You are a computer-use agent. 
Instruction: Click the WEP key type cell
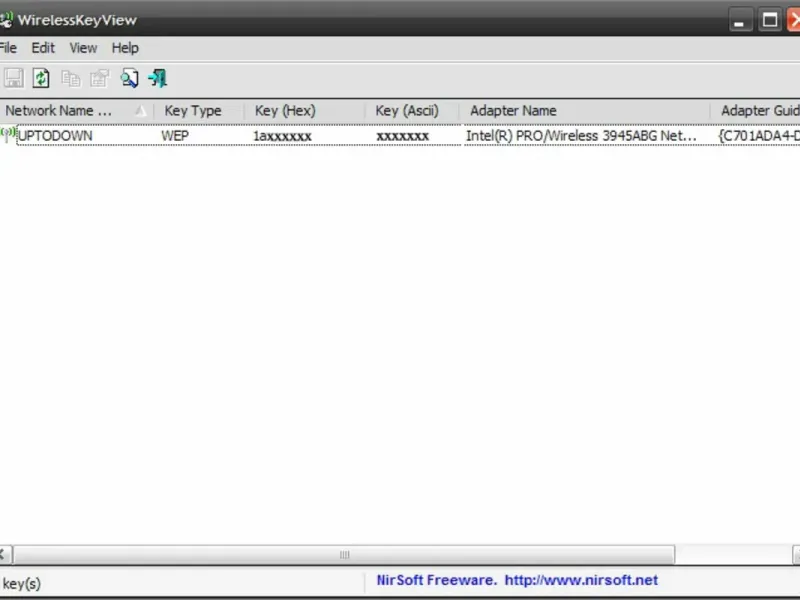175,136
